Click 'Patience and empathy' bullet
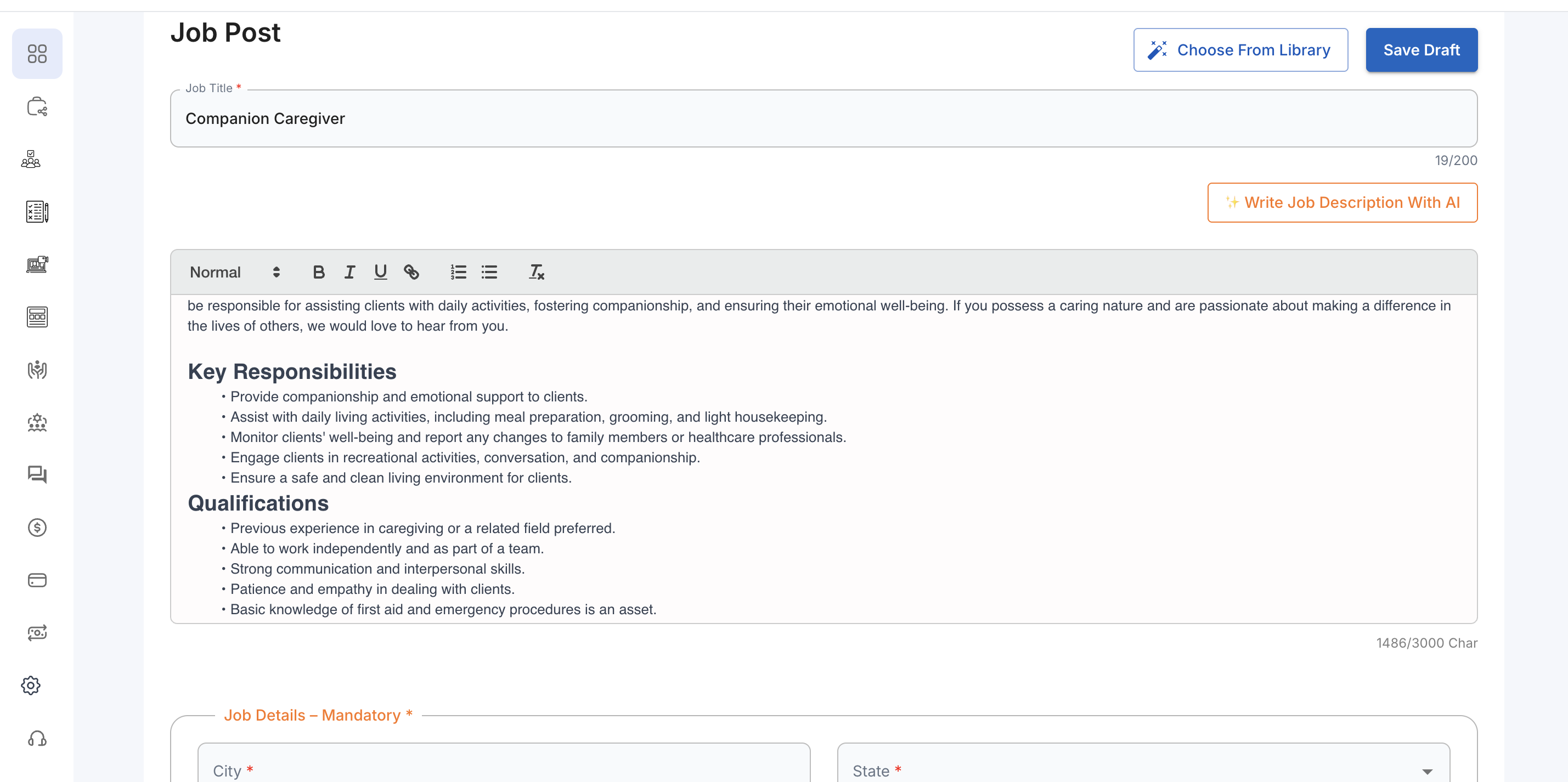 pos(373,589)
